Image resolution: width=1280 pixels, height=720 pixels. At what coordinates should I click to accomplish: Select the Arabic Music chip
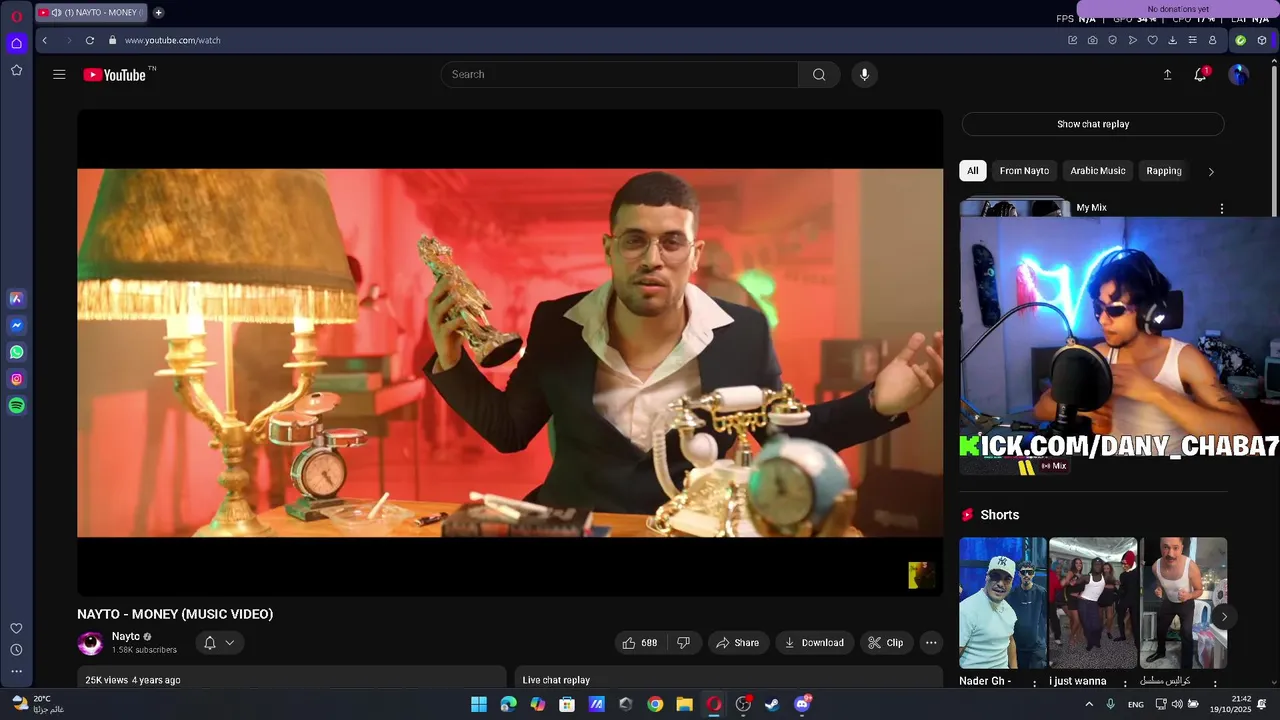tap(1098, 171)
